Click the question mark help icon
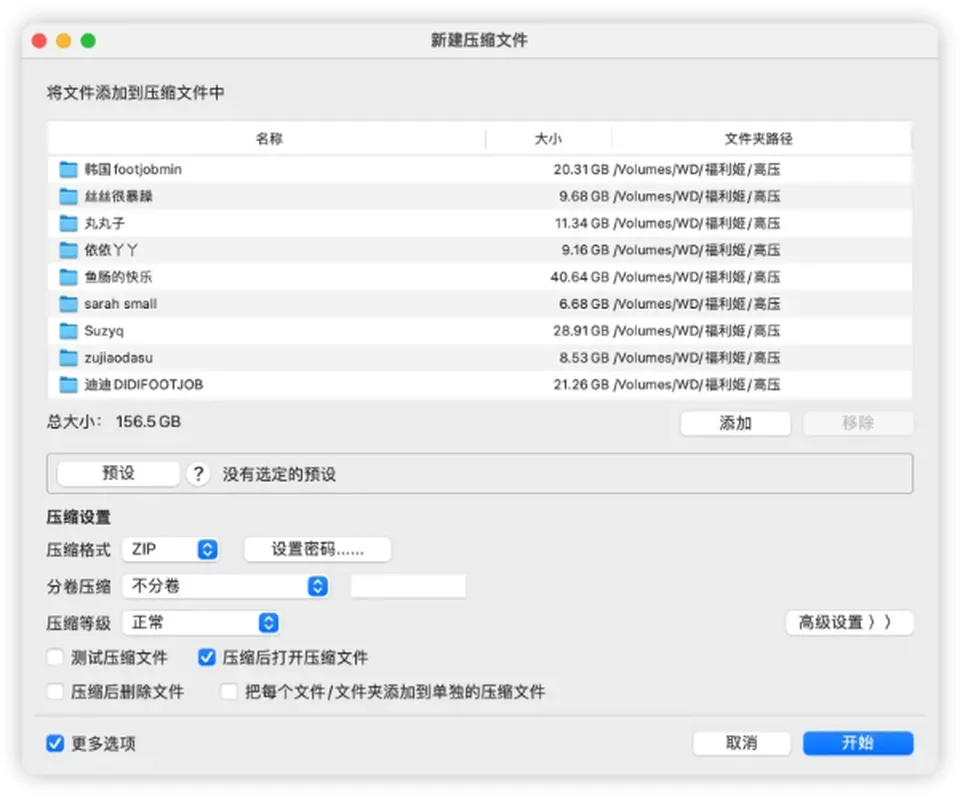960x798 pixels. 198,474
